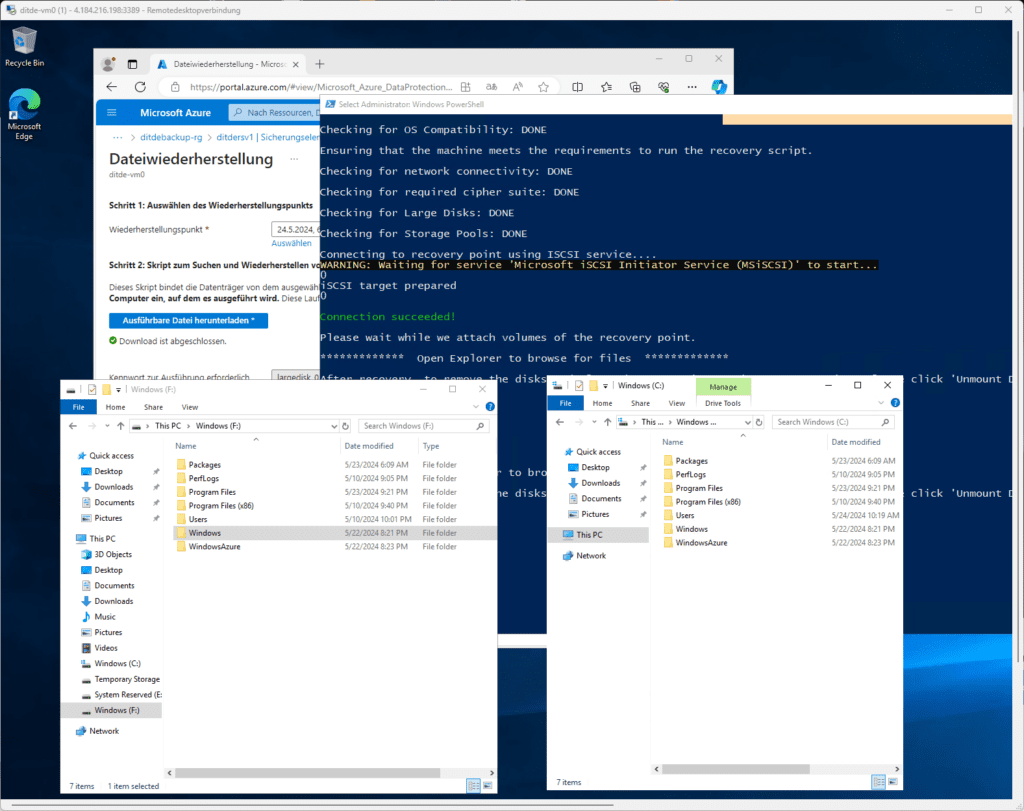
Task: Open help icon in Windows (F:) window
Action: pos(490,407)
